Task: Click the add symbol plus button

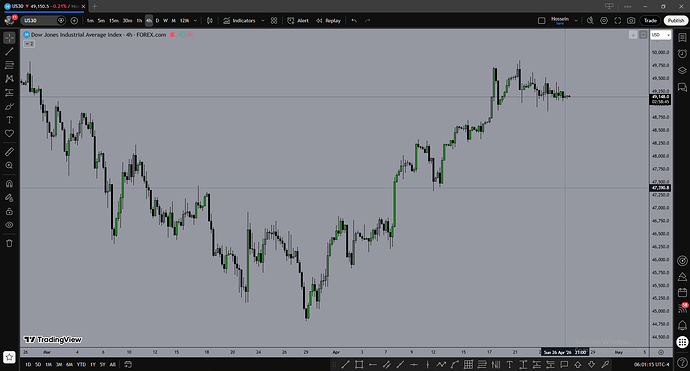Action: [74, 21]
